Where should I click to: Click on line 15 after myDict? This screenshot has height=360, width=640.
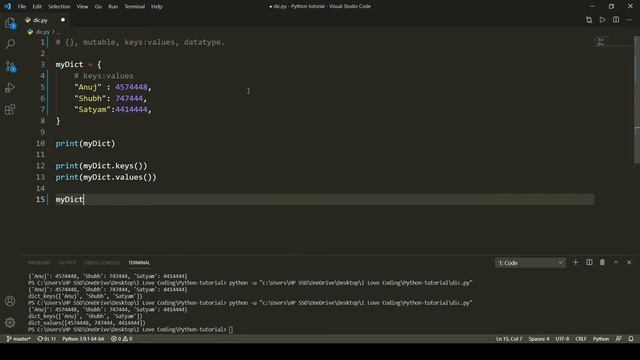pyautogui.click(x=84, y=200)
